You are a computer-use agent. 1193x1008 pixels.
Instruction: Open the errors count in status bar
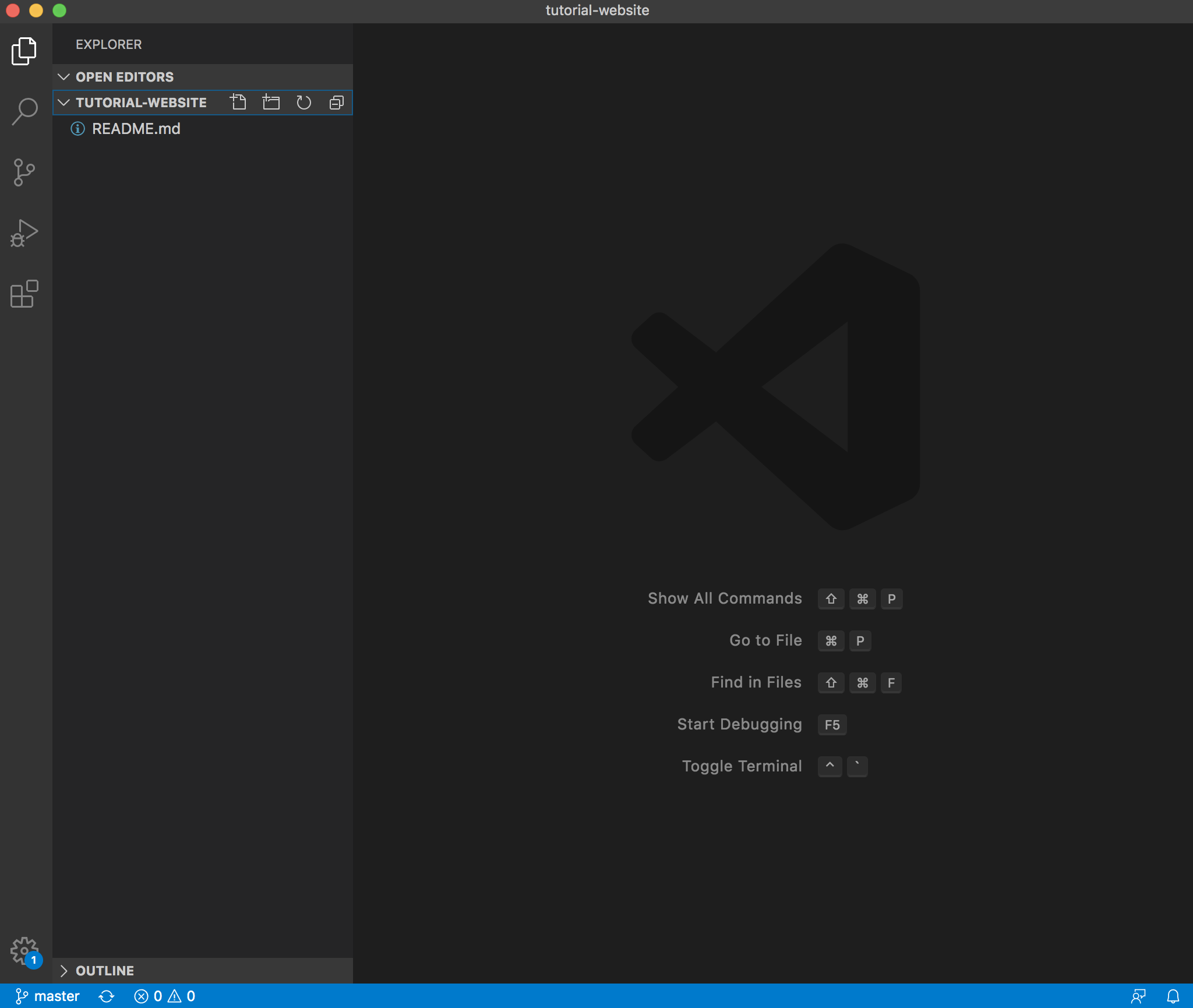click(148, 996)
